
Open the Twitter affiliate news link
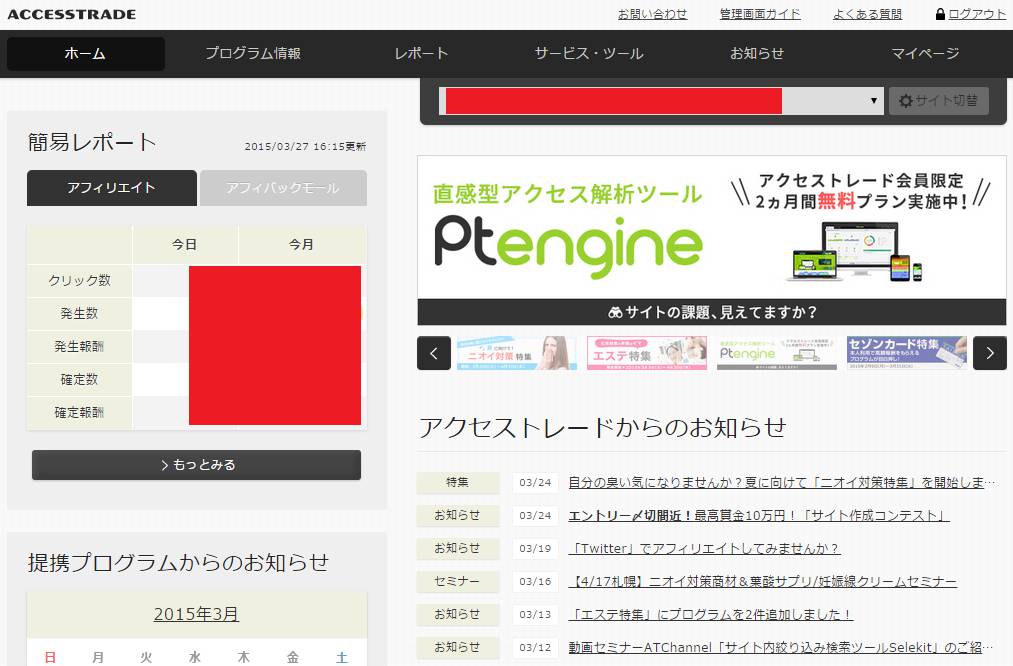click(x=704, y=548)
